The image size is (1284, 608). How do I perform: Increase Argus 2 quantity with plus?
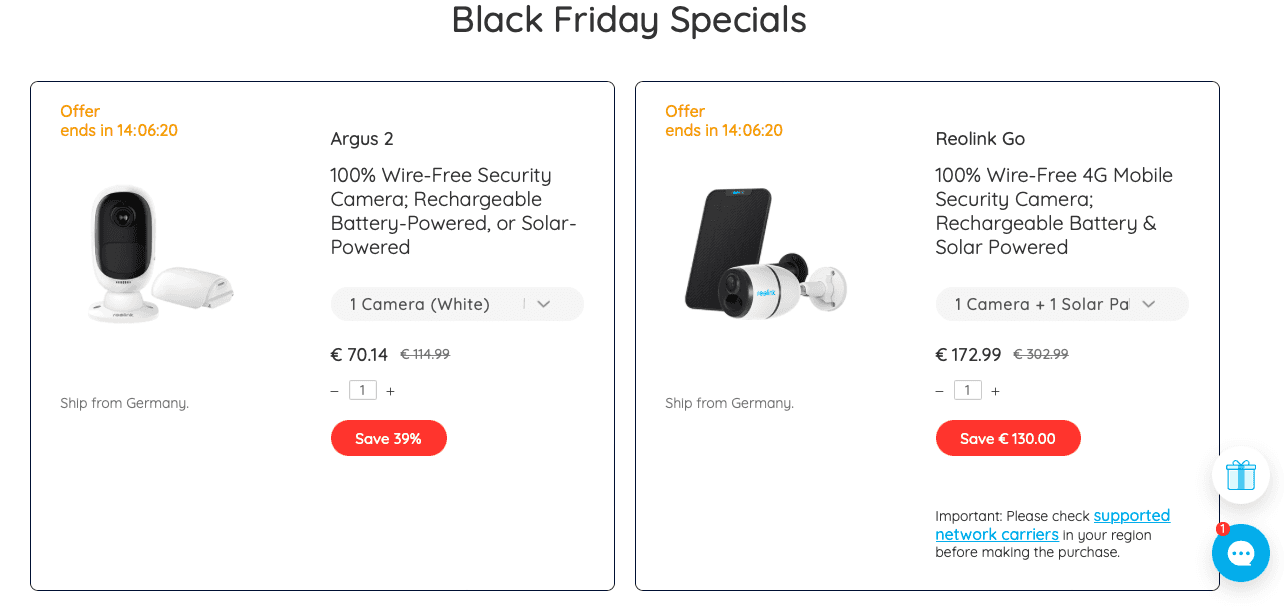tap(390, 391)
